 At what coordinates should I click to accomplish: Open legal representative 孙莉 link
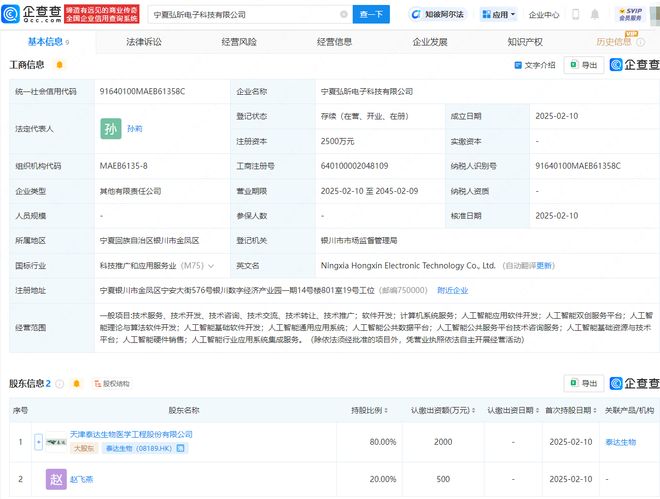point(135,128)
